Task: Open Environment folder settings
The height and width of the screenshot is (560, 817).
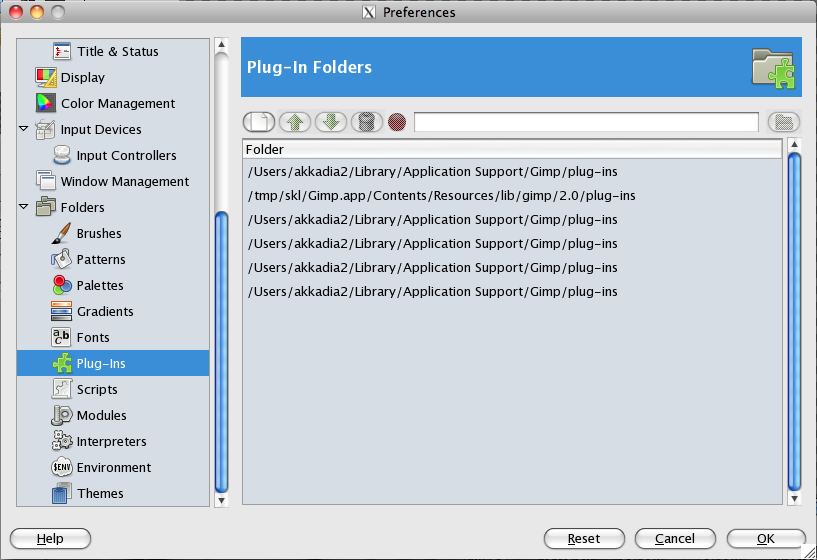Action: (x=114, y=468)
